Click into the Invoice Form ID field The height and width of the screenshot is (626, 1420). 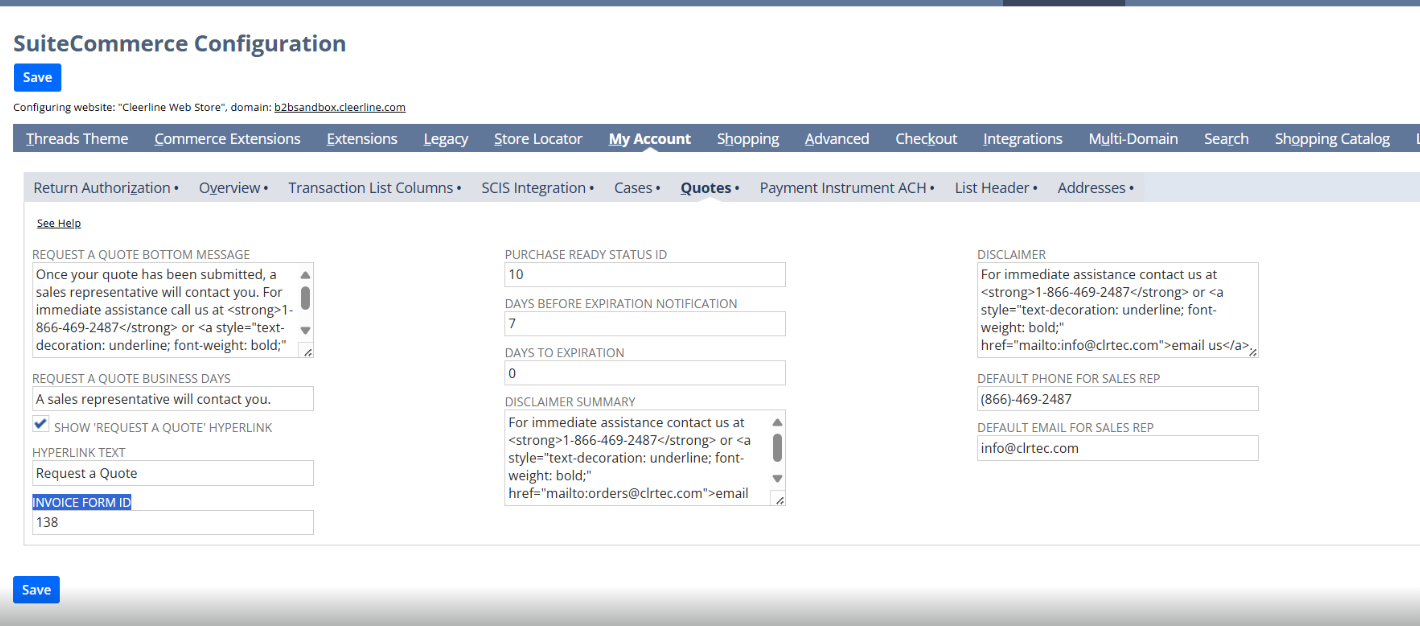point(172,522)
